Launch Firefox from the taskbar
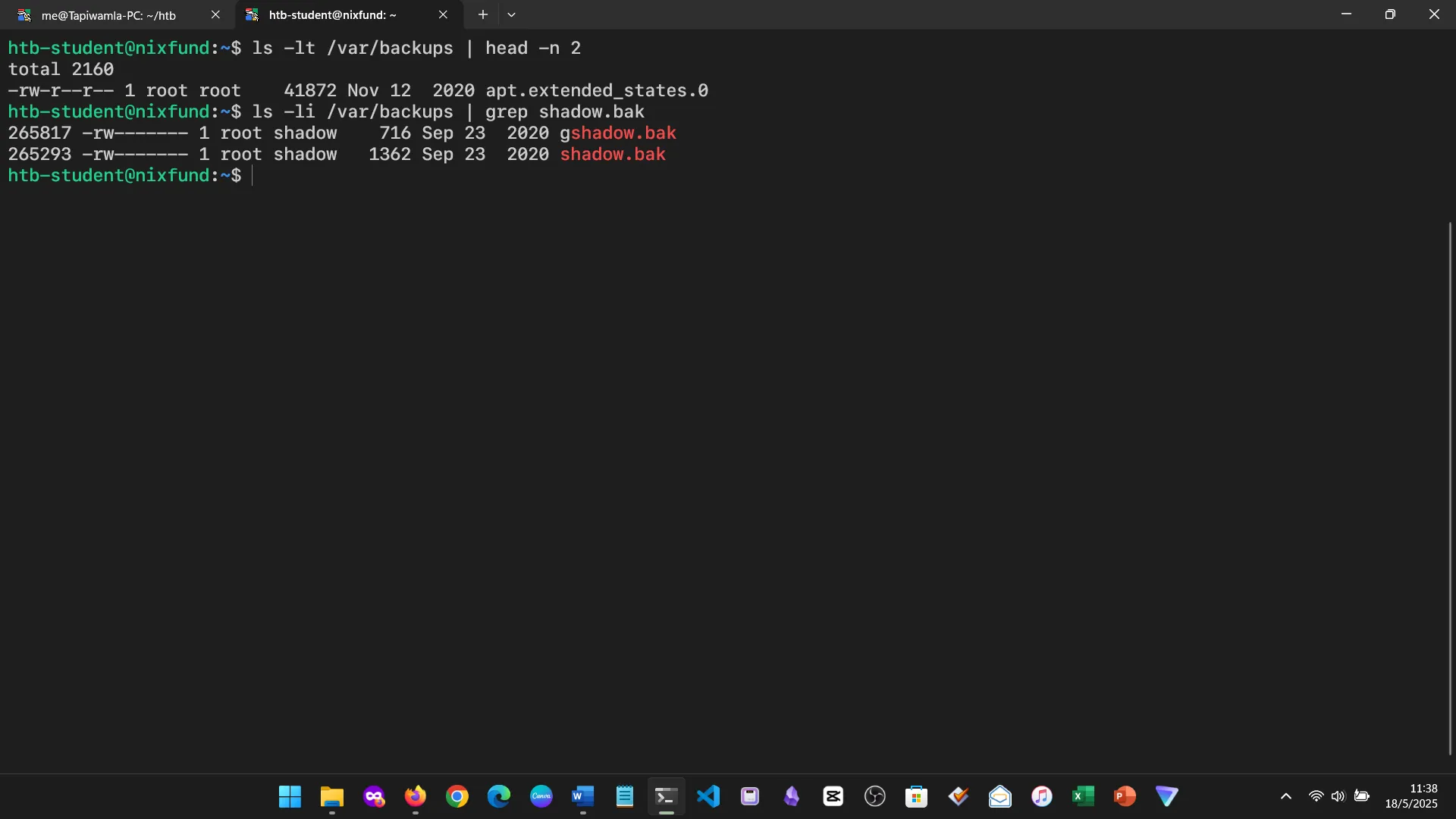Viewport: 1456px width, 819px height. click(x=415, y=796)
